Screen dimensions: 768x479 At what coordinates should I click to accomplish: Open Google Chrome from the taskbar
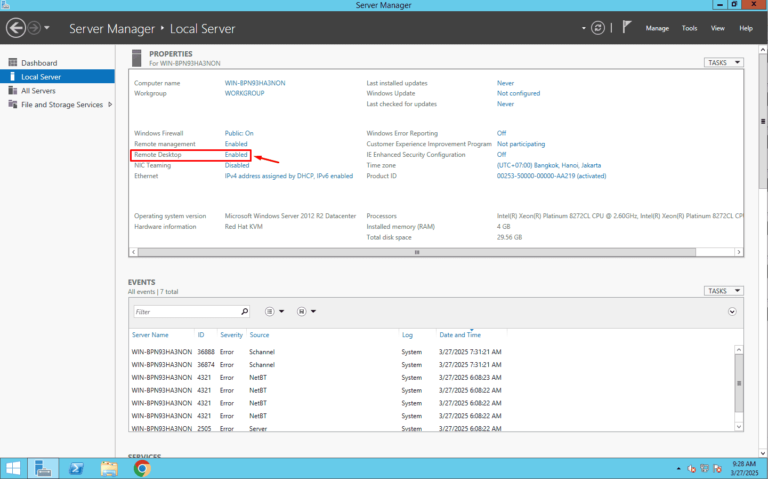[x=142, y=469]
